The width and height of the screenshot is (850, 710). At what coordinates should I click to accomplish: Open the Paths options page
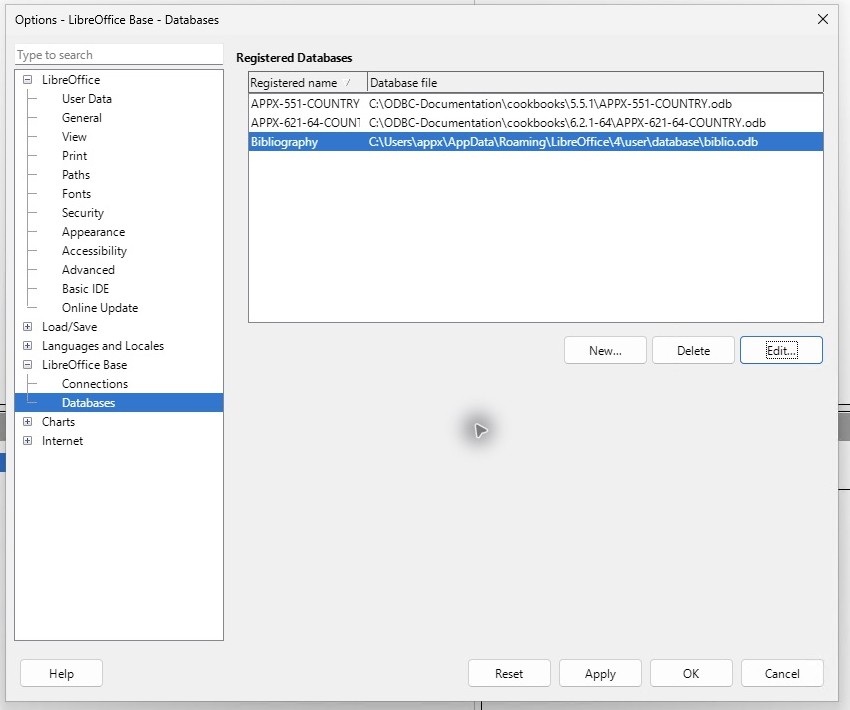[76, 175]
